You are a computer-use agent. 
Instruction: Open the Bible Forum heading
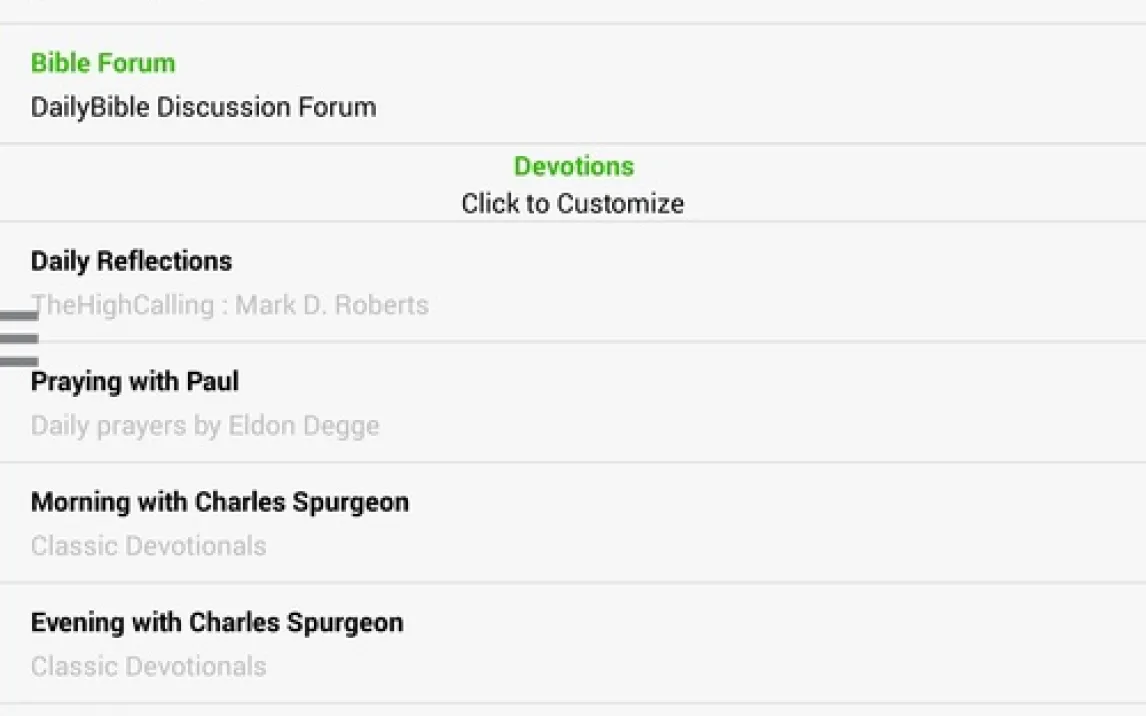(x=103, y=63)
